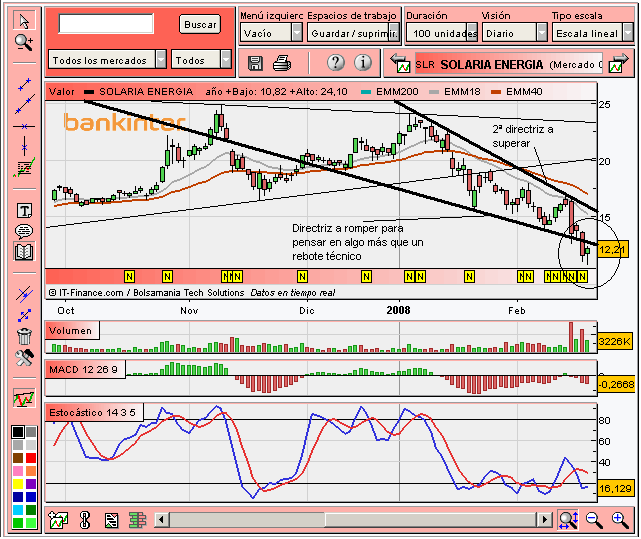The width and height of the screenshot is (641, 539).
Task: Click the 3226K volume value
Action: click(x=614, y=341)
